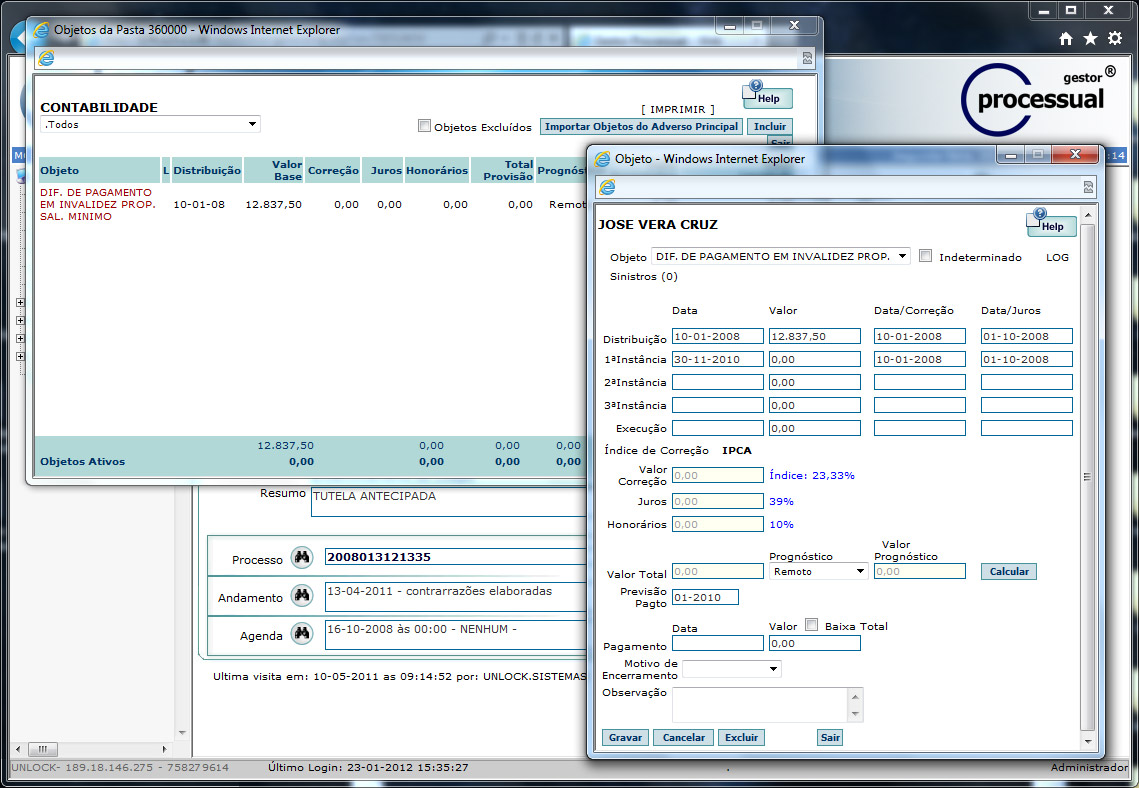The image size is (1139, 788).
Task: Click the browser Home icon
Action: click(1066, 38)
